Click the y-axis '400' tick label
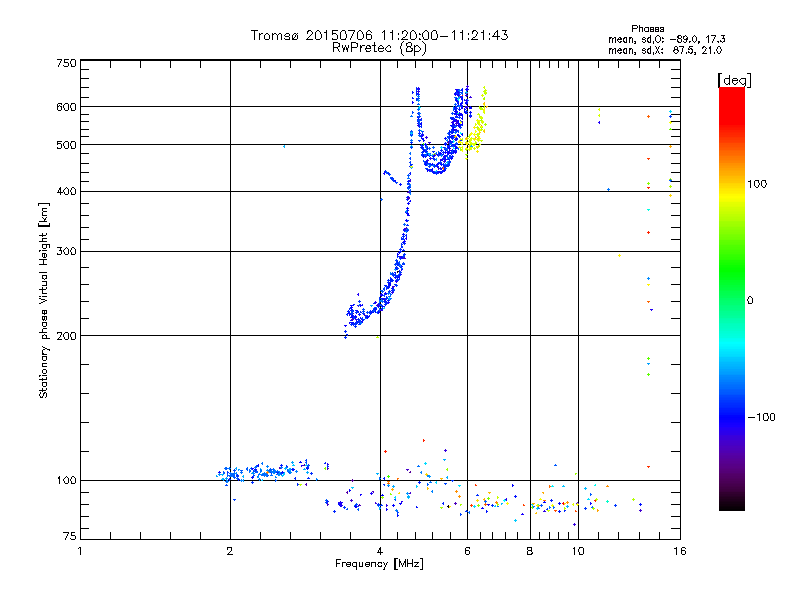Image resolution: width=800 pixels, height=600 pixels. [x=66, y=191]
